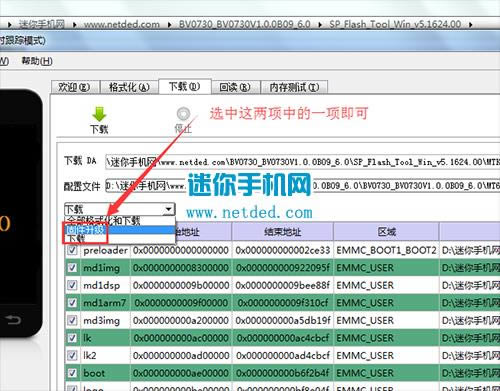The image size is (500, 391).
Task: Select the md3img partition name cell
Action: 105,320
